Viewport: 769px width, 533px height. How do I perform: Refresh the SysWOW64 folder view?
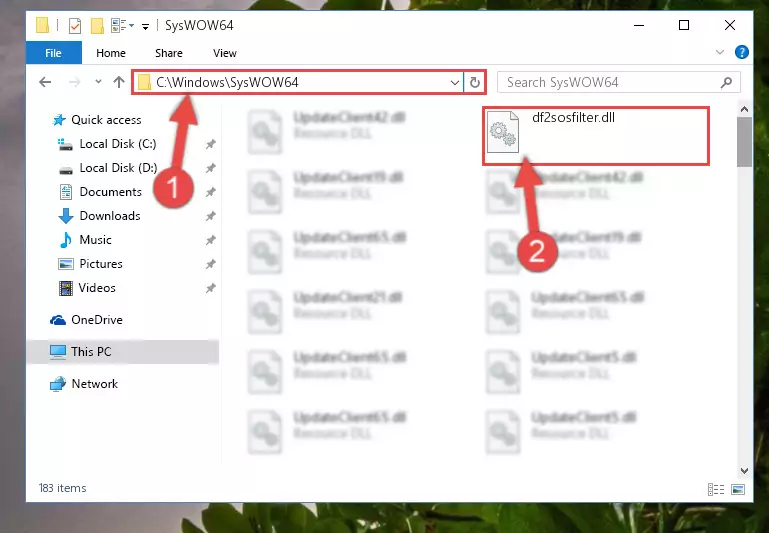click(x=475, y=82)
